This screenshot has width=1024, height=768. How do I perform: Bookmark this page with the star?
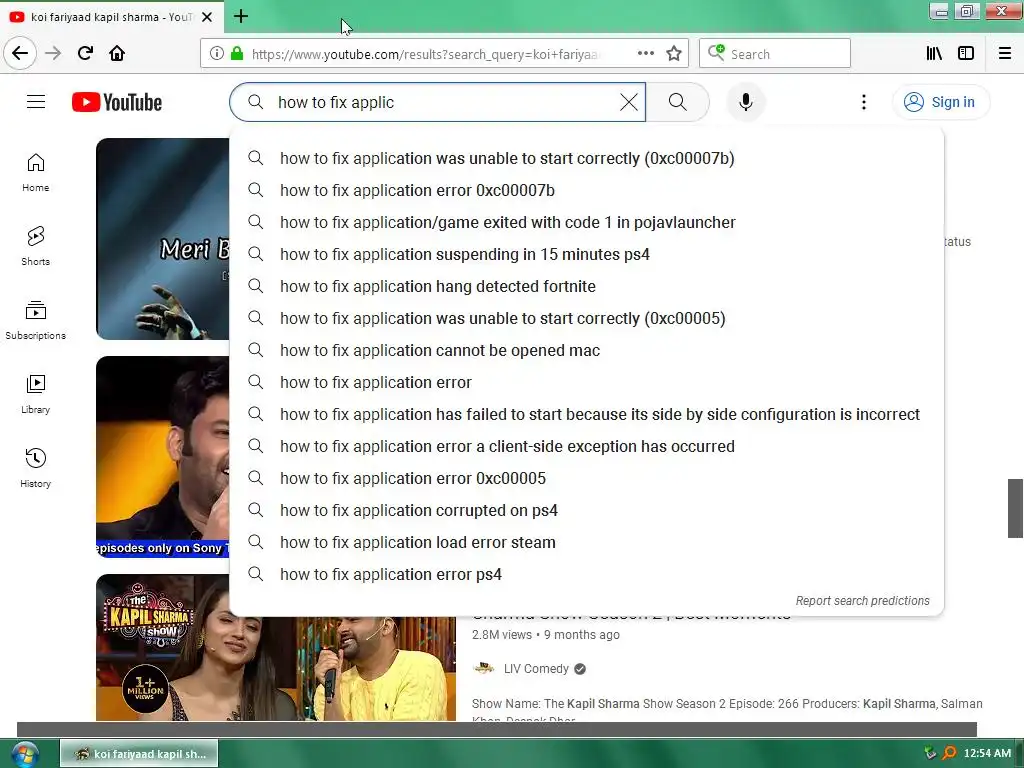[x=674, y=54]
